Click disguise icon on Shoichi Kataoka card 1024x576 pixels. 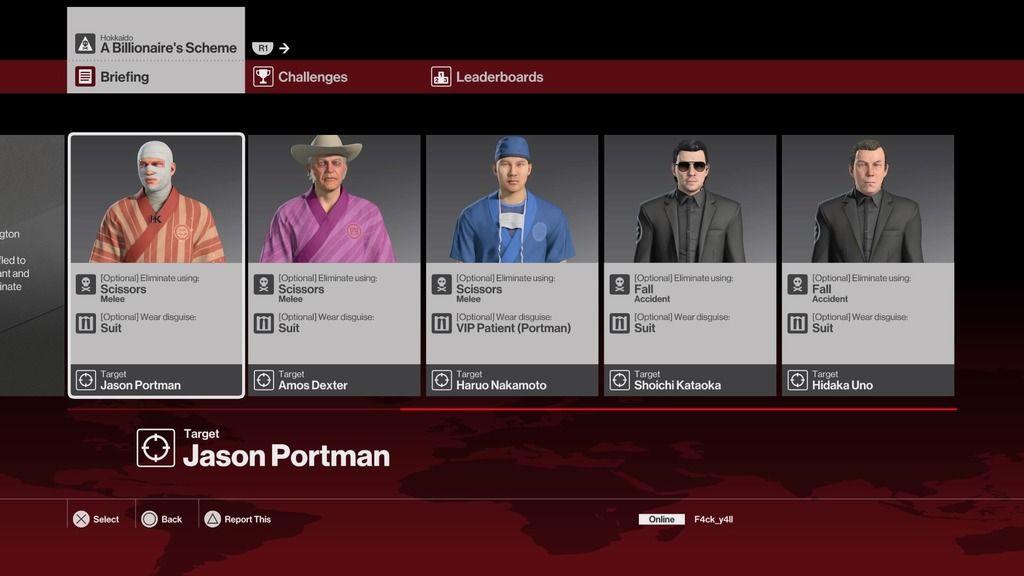click(x=620, y=323)
